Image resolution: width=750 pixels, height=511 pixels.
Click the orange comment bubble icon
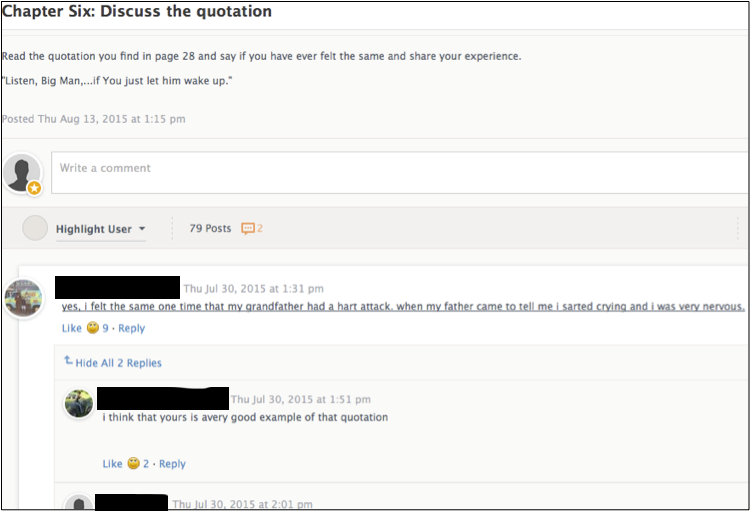248,229
